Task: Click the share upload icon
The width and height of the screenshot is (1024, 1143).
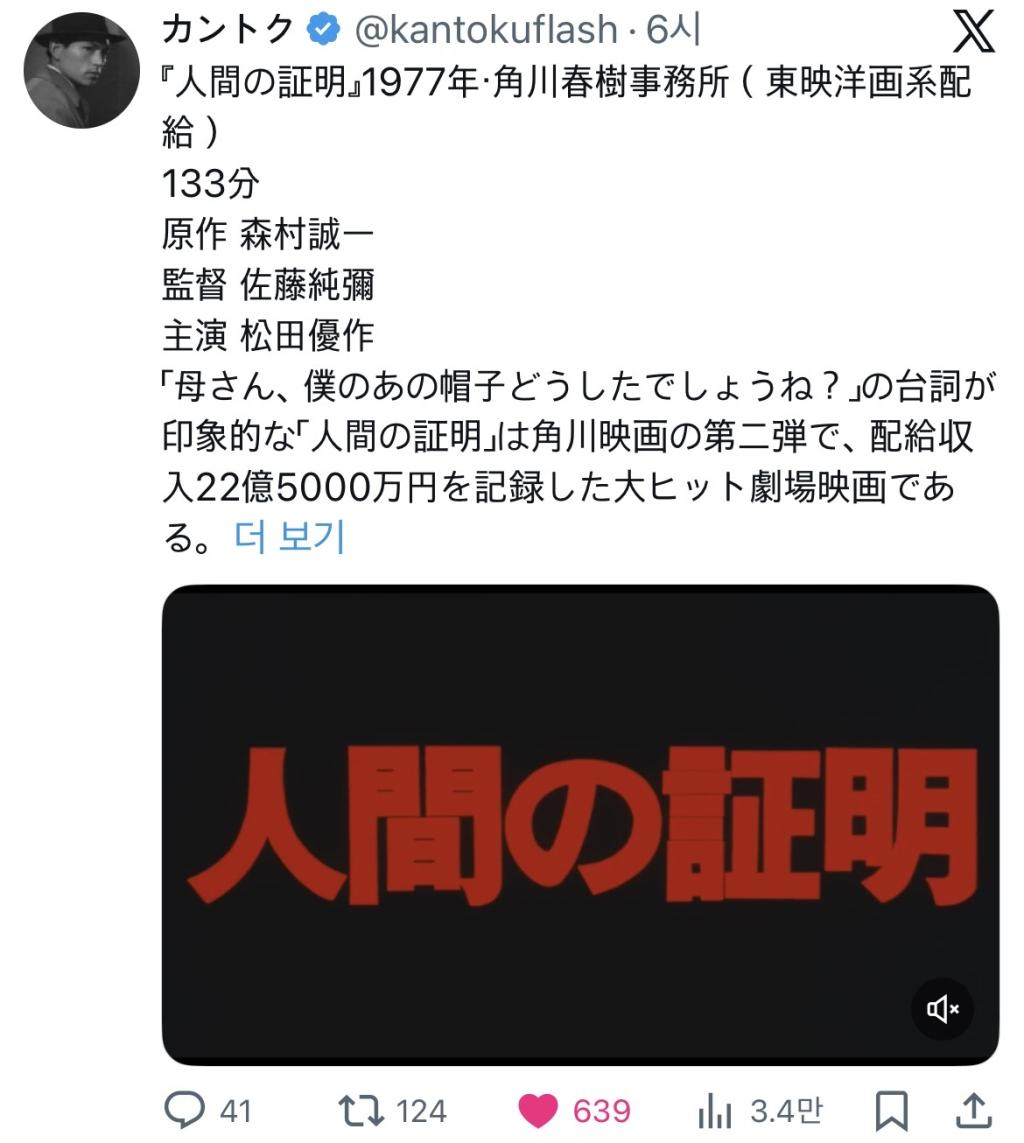Action: click(974, 1110)
